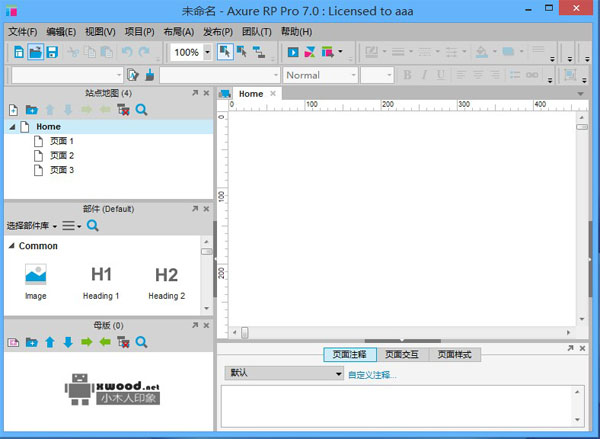Delete master in masters panel

(x=123, y=342)
